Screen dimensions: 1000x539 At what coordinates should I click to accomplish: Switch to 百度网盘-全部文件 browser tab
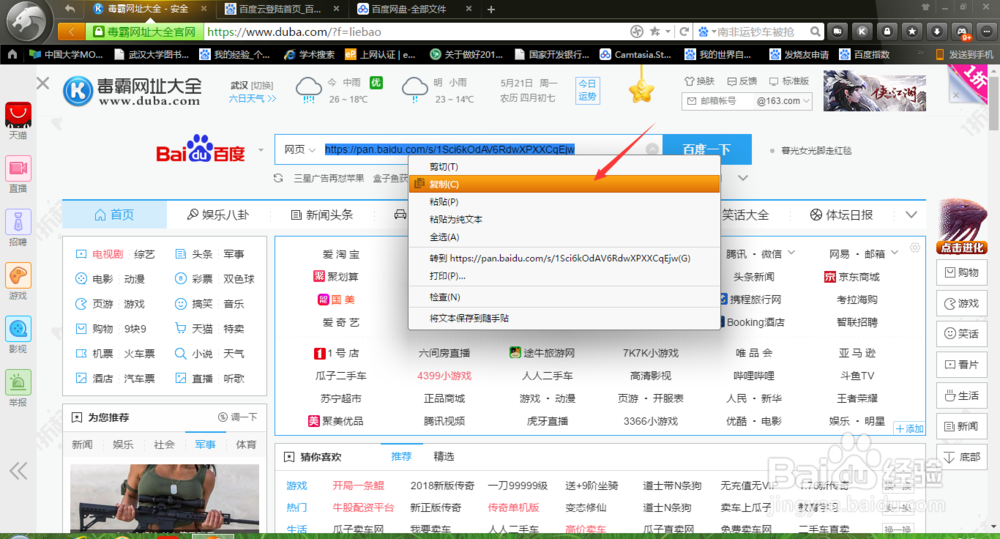[x=413, y=9]
